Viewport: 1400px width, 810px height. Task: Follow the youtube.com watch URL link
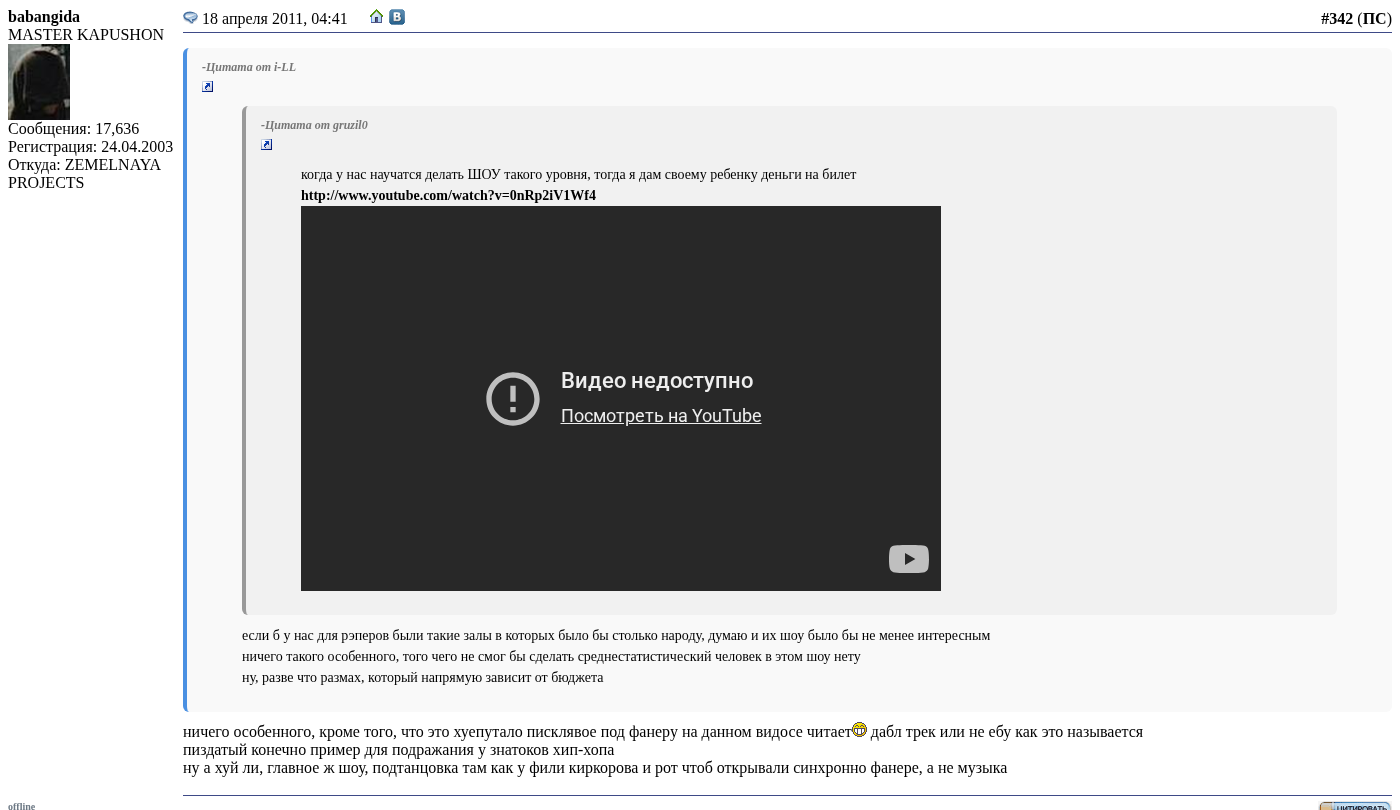coord(448,196)
